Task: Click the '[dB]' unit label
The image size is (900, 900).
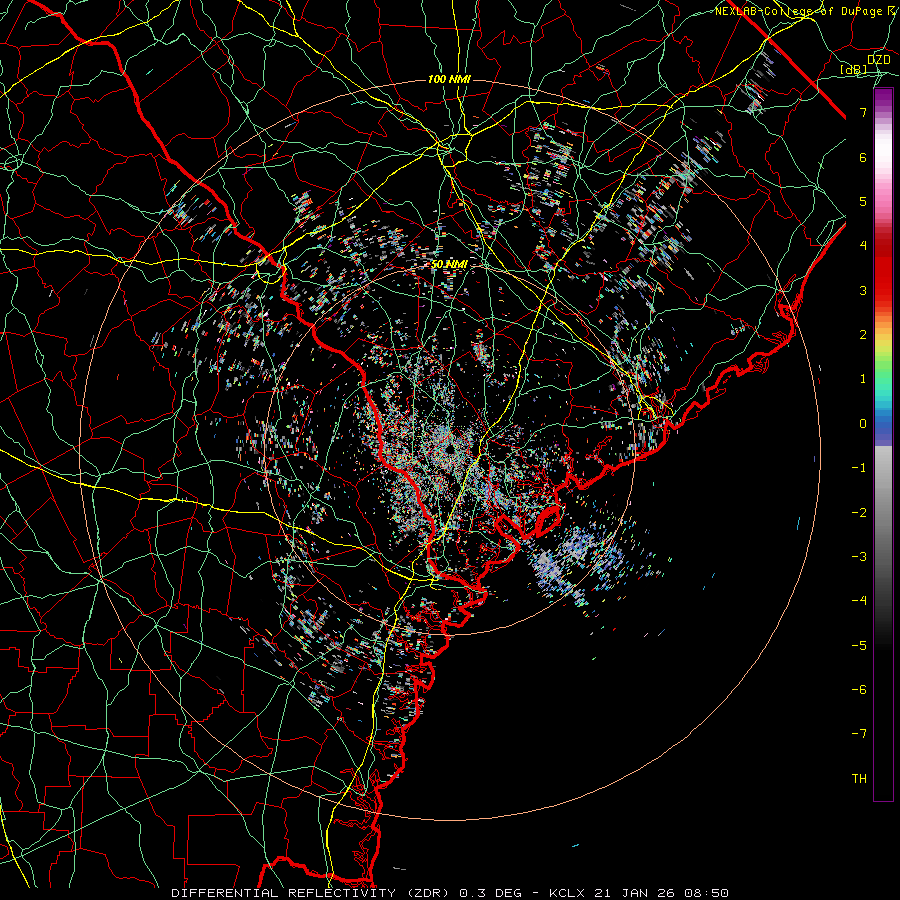Action: click(x=854, y=70)
